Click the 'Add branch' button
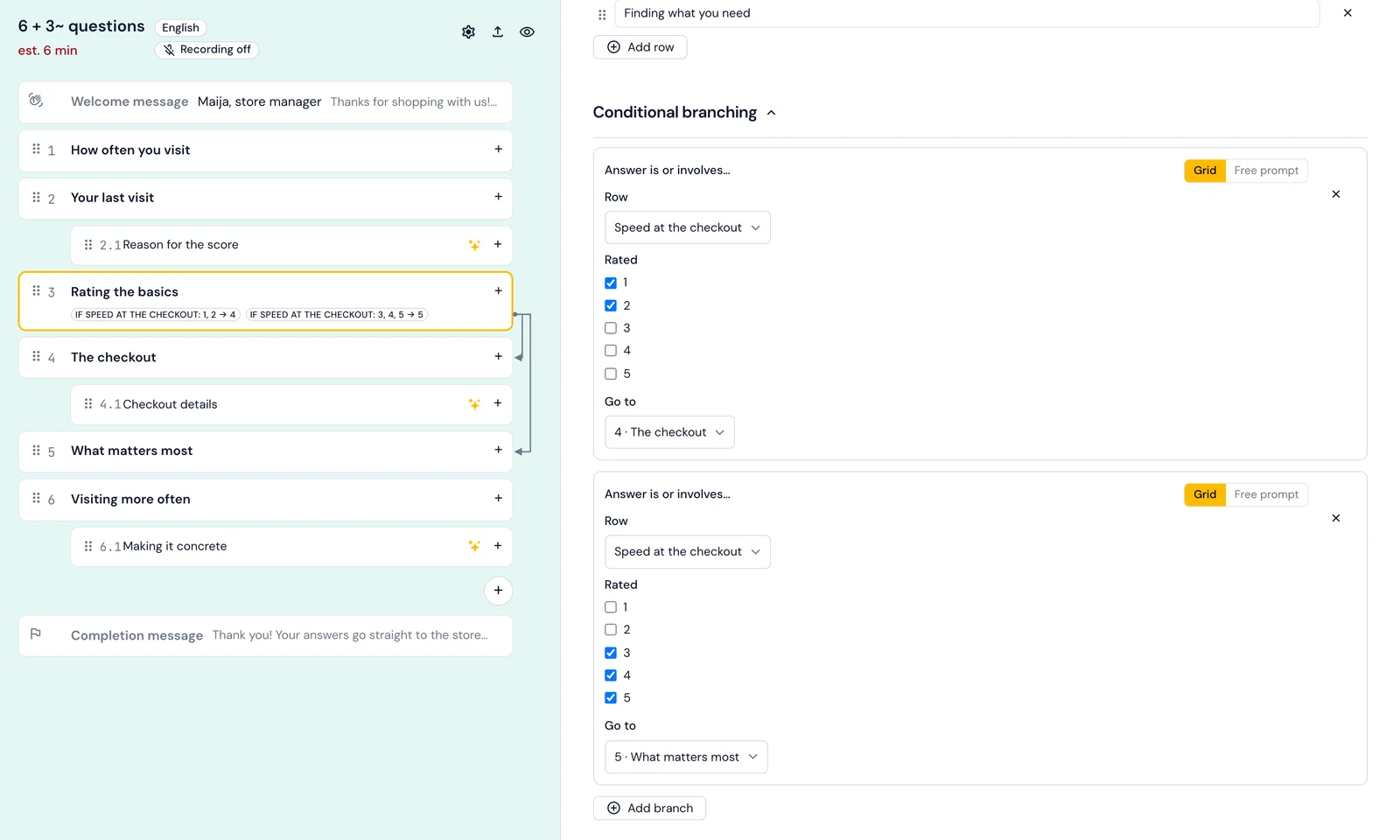Screen dimensions: 1400x840 point(649,808)
